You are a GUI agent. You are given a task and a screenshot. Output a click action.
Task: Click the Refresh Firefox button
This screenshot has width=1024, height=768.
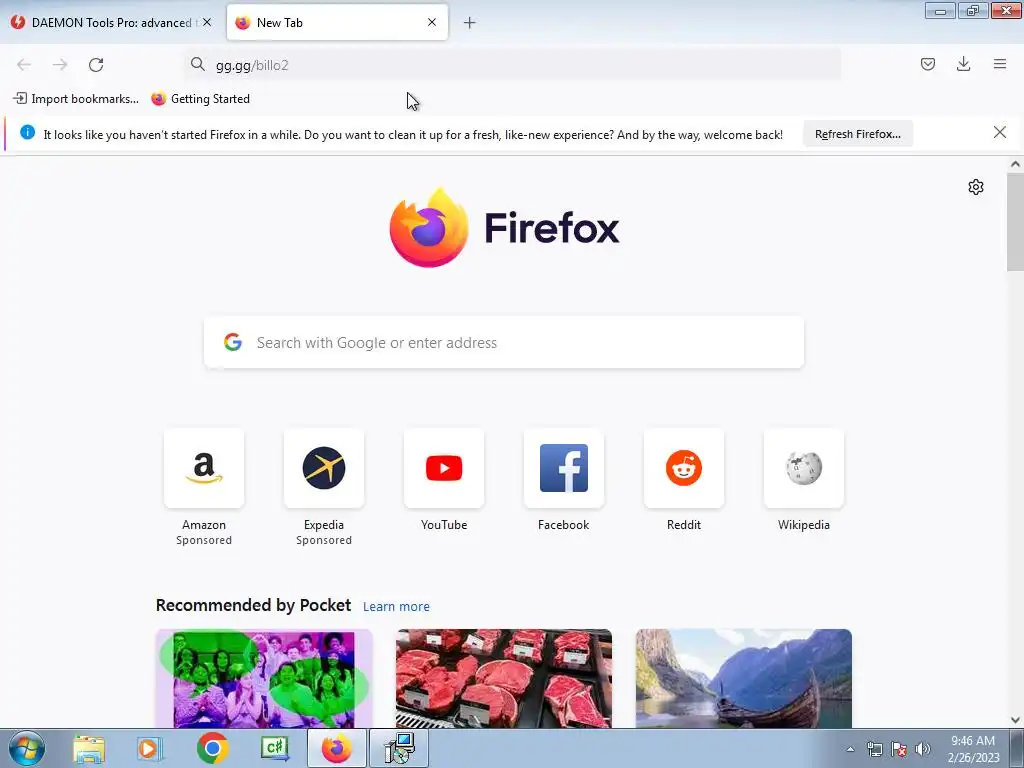(x=857, y=134)
